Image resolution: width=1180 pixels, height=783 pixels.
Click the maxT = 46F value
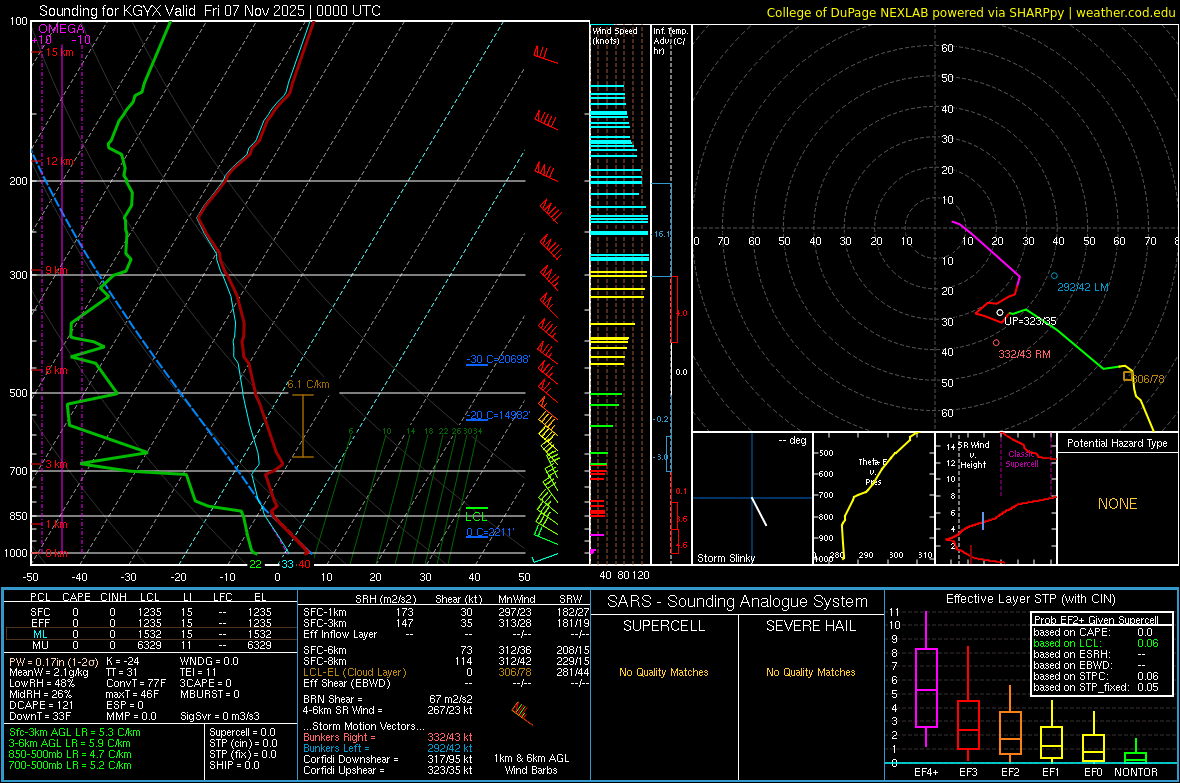click(132, 694)
